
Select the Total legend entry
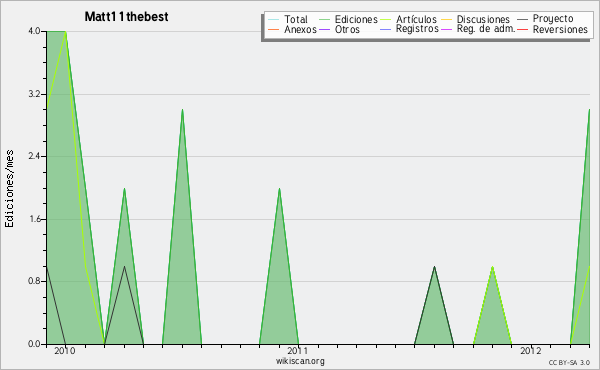click(296, 19)
